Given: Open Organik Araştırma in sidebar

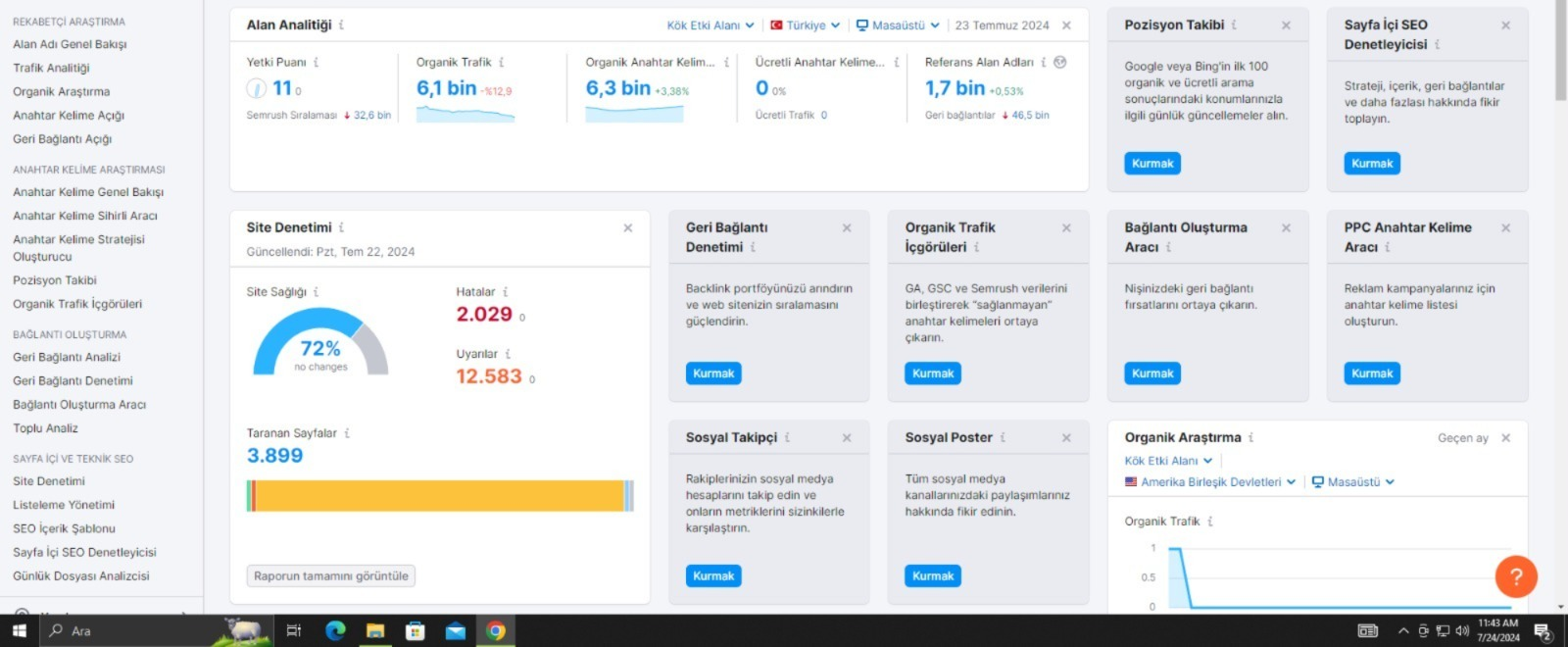Looking at the screenshot, I should (61, 91).
